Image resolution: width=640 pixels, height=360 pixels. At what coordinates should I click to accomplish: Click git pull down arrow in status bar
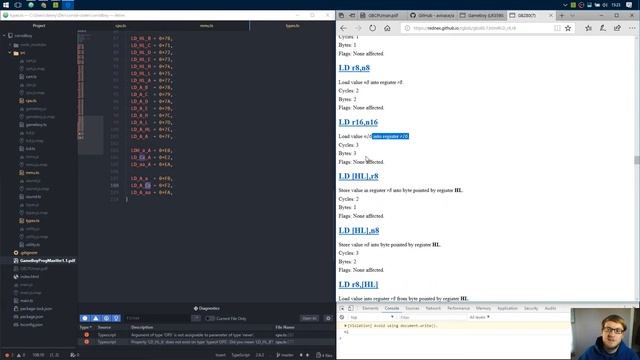(x=301, y=356)
